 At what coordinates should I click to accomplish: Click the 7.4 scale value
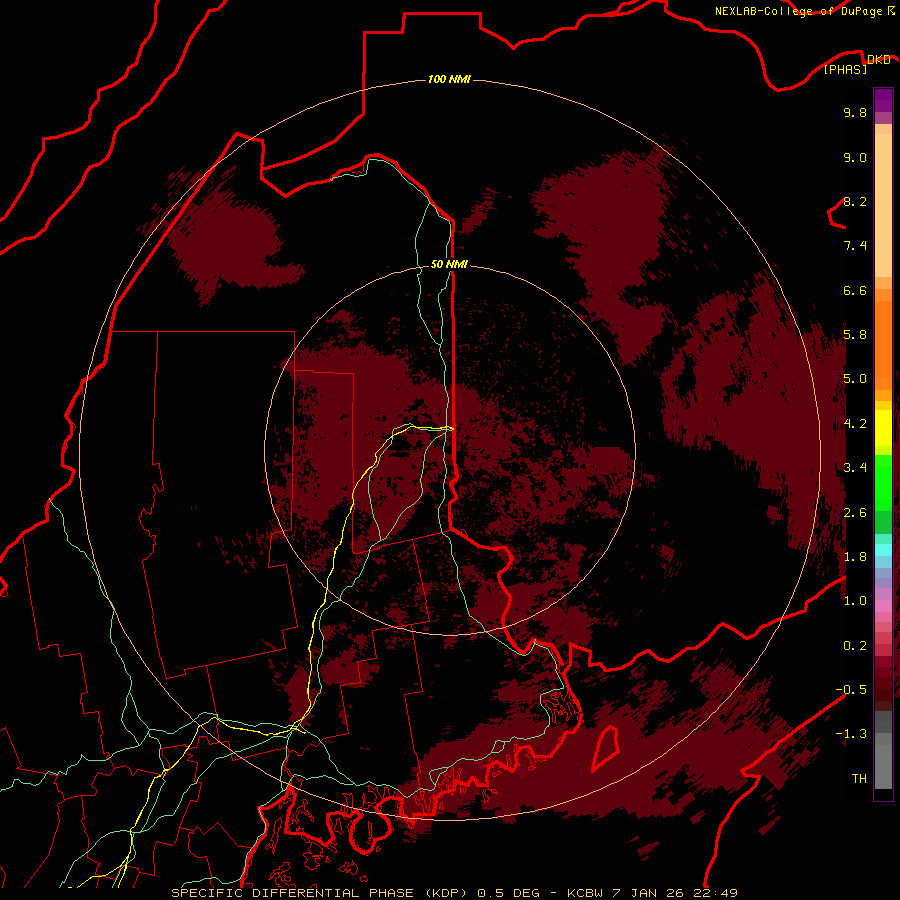(855, 246)
